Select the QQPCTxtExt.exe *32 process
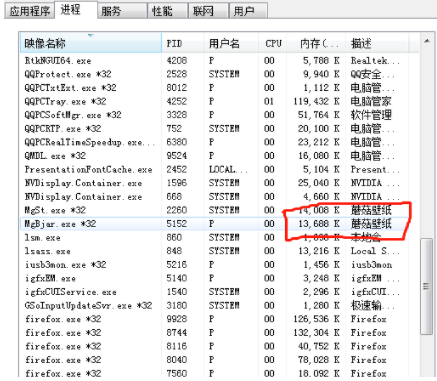This screenshot has height=381, width=437. tap(214, 88)
